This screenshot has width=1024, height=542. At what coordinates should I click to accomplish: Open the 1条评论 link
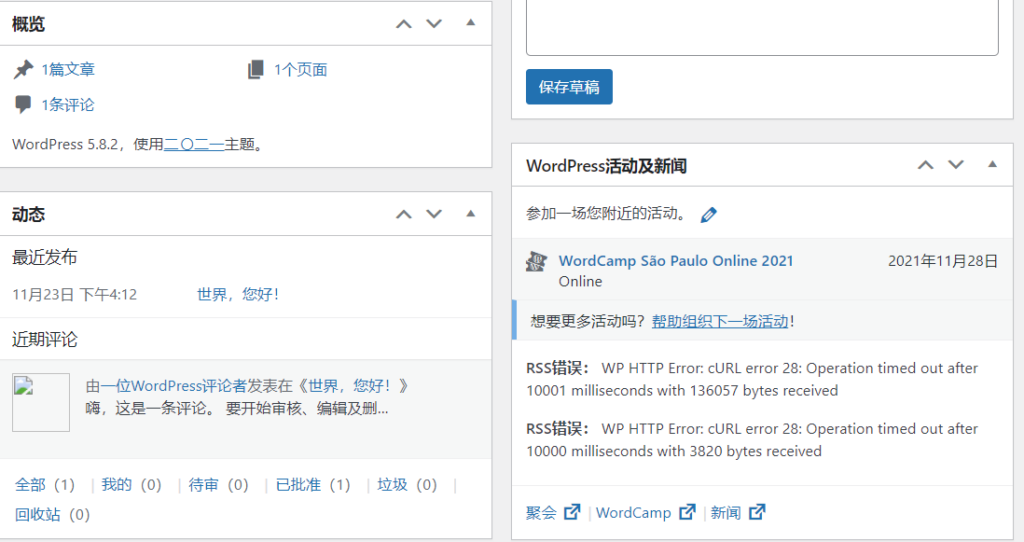point(68,104)
